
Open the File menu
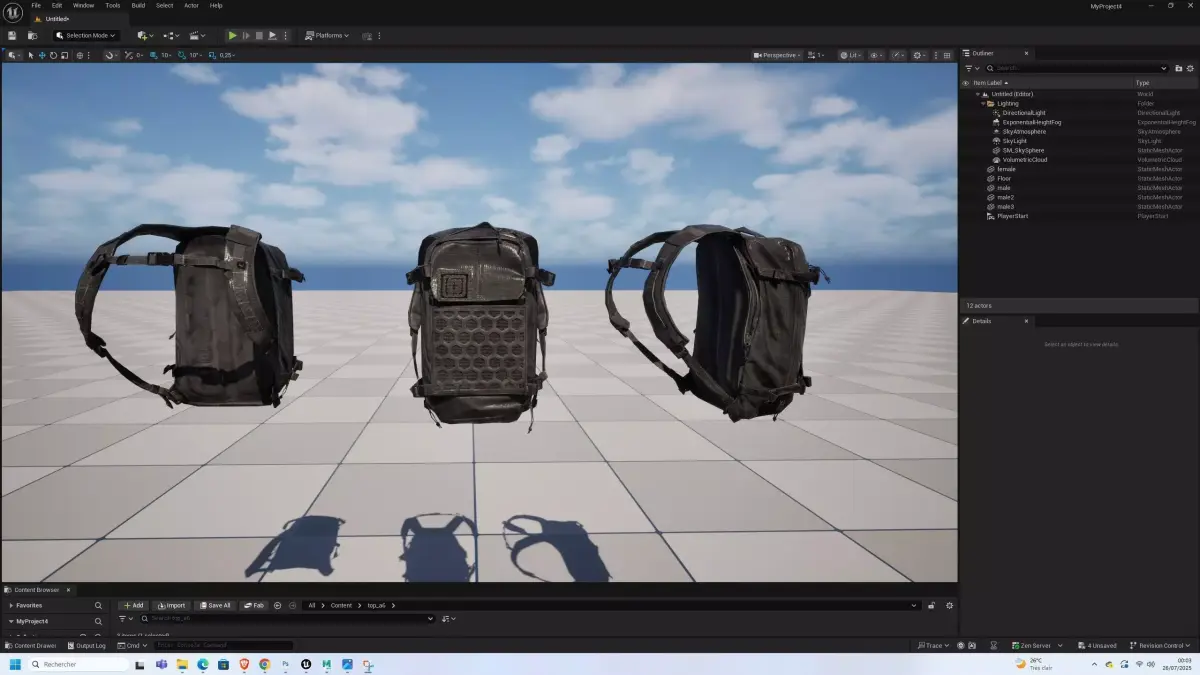point(36,5)
